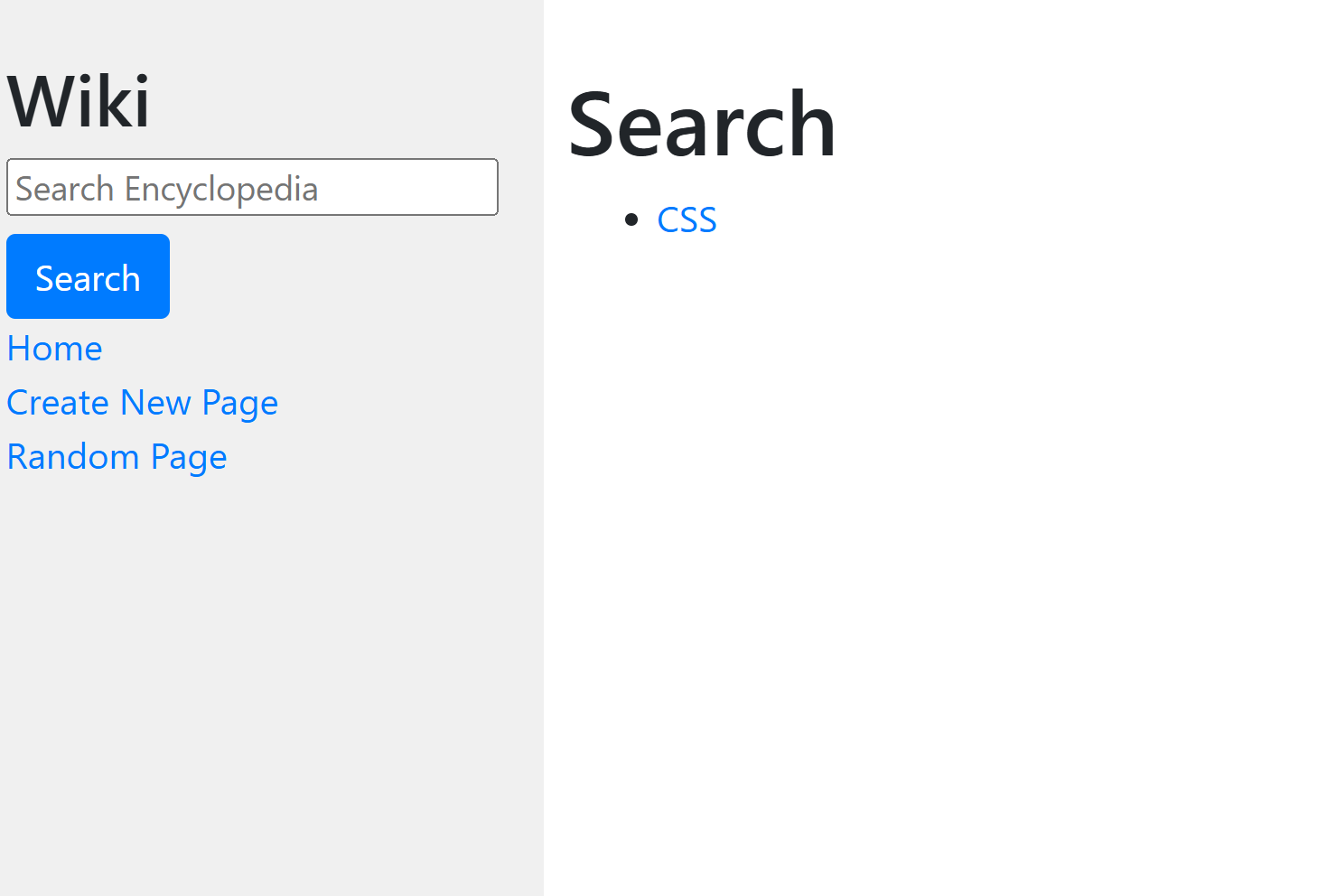The height and width of the screenshot is (896, 1327).
Task: Start creating a new wiki page
Action: point(142,403)
